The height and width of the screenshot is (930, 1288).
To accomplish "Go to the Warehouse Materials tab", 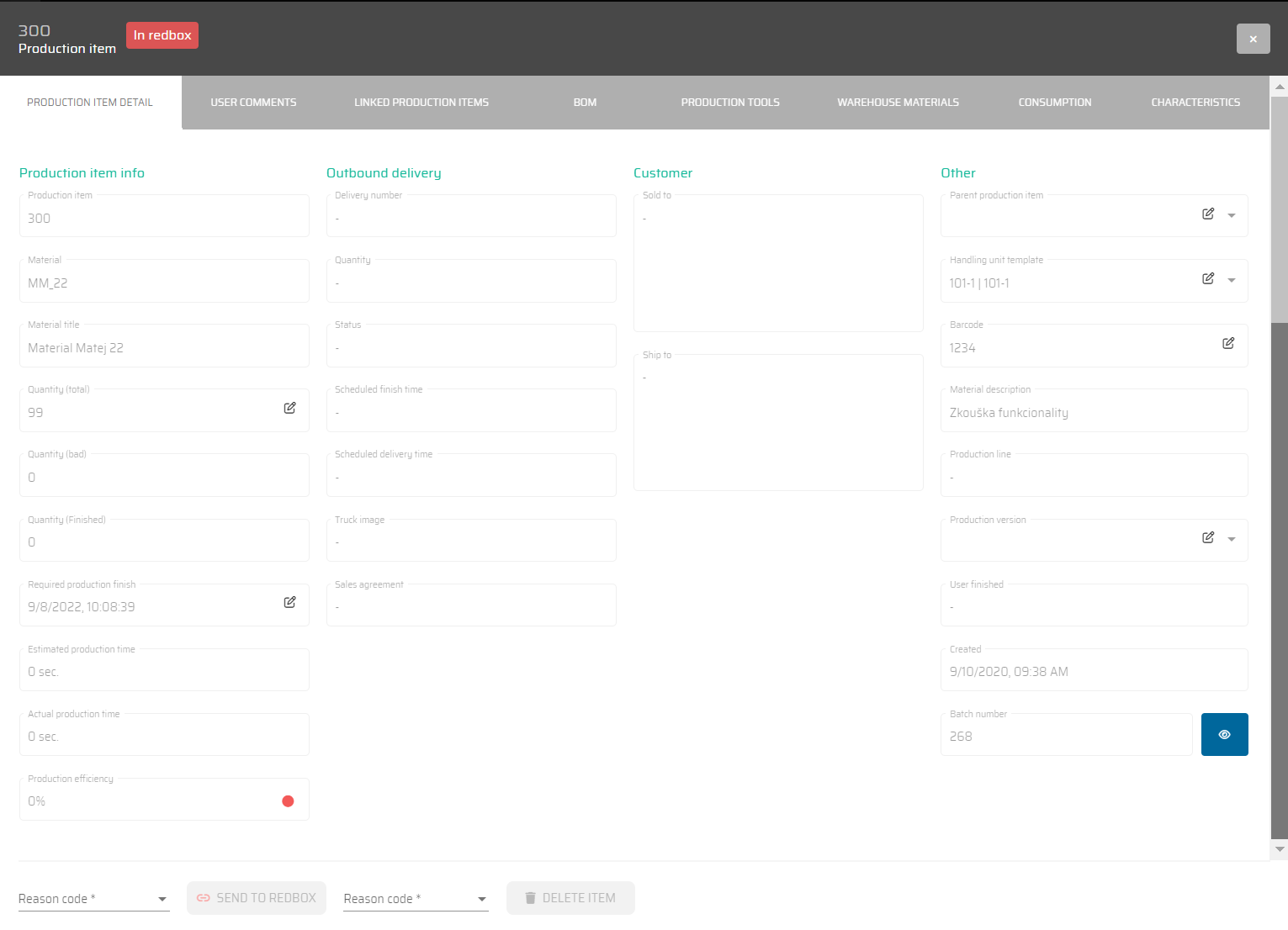I will (898, 103).
